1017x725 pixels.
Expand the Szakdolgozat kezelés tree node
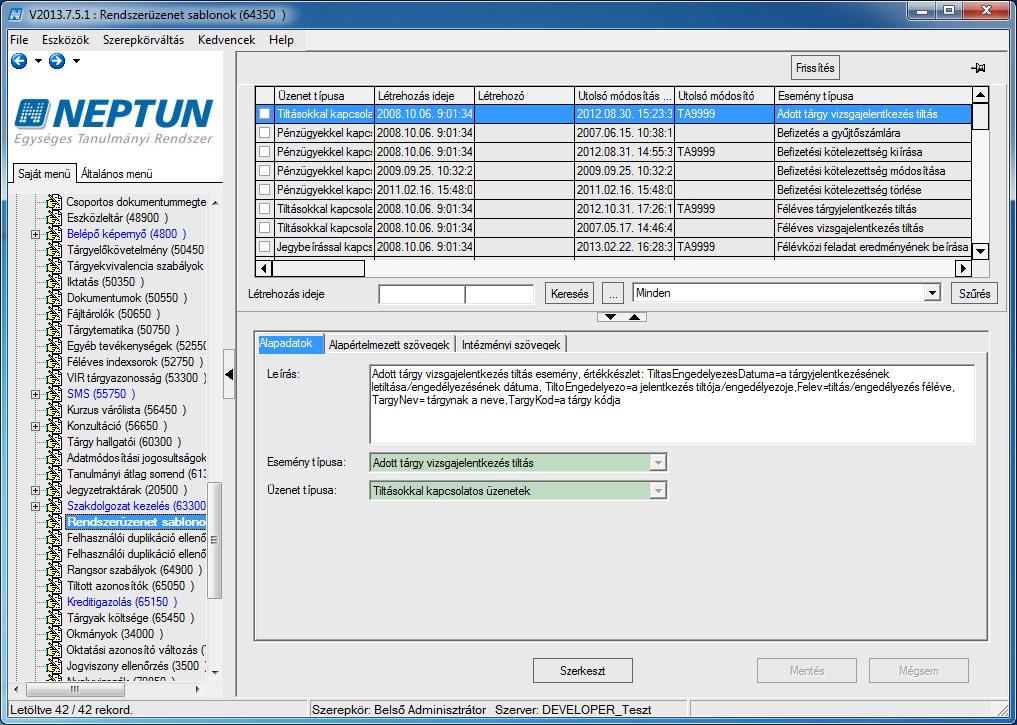point(36,506)
